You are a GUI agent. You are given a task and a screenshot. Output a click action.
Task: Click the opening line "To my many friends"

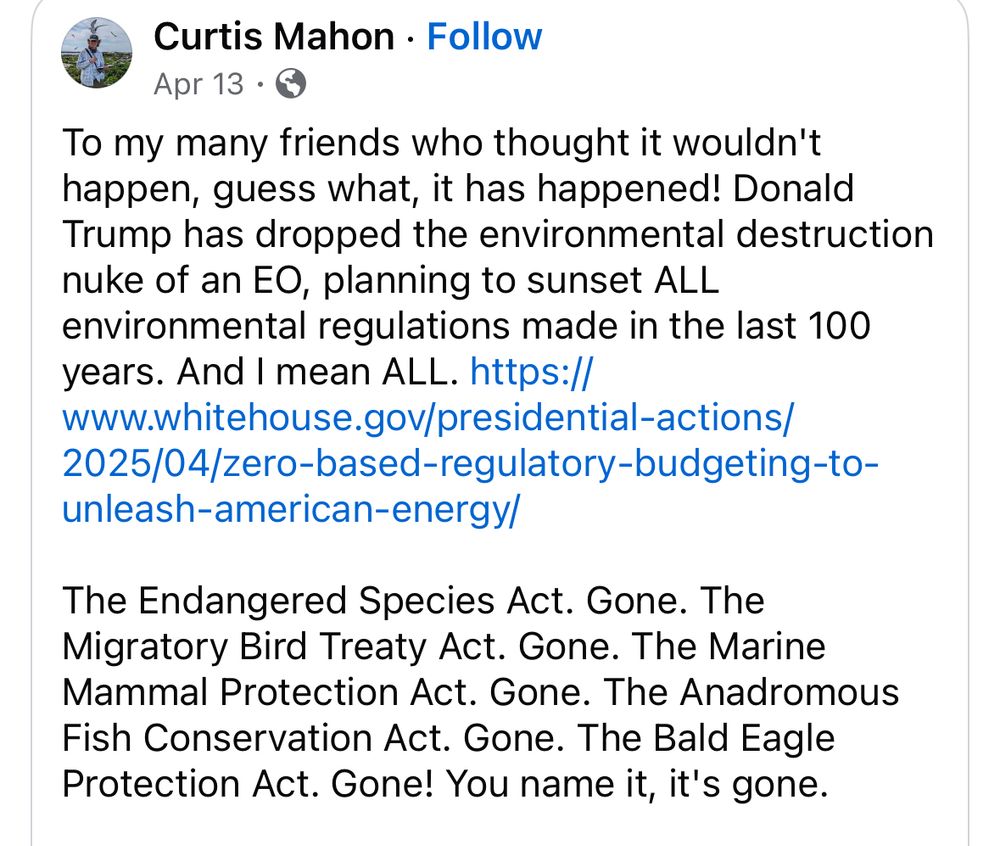click(x=232, y=143)
